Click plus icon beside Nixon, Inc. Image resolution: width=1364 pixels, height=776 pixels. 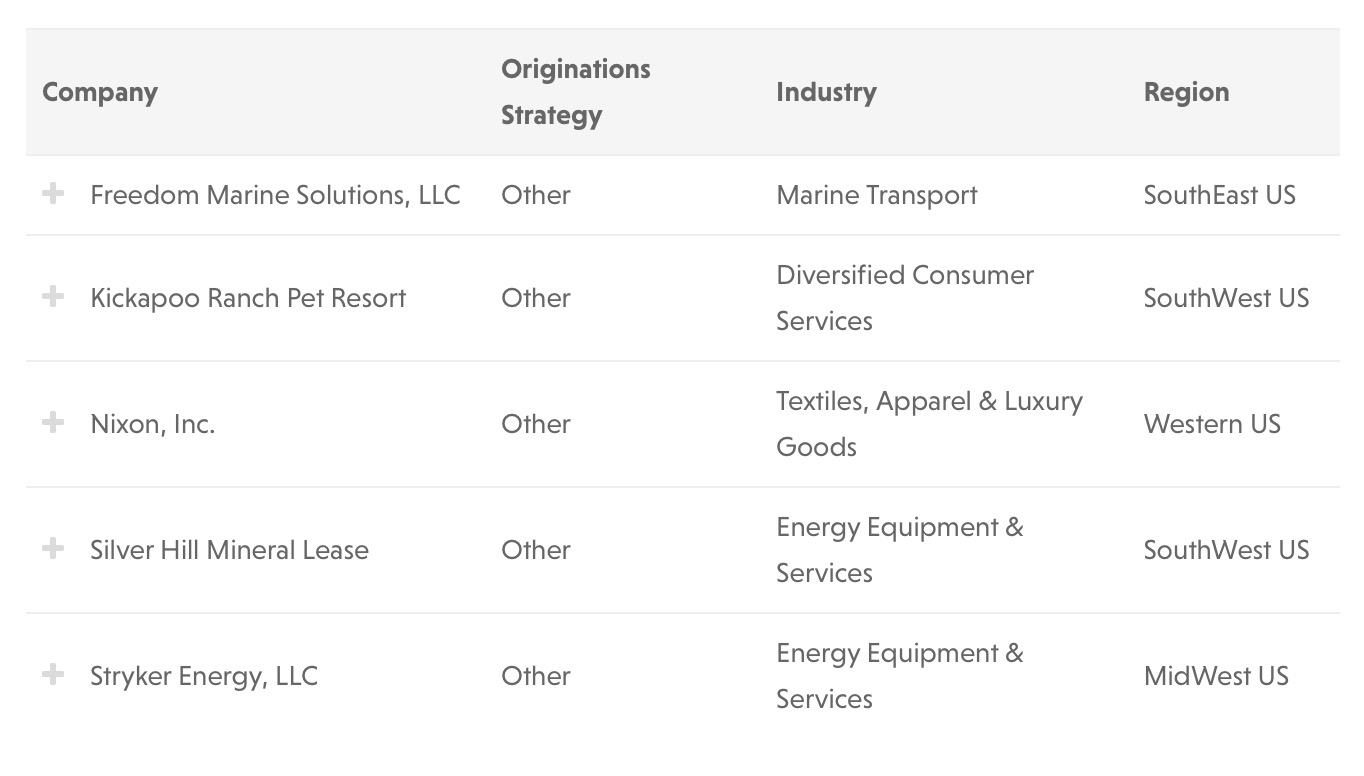click(53, 423)
